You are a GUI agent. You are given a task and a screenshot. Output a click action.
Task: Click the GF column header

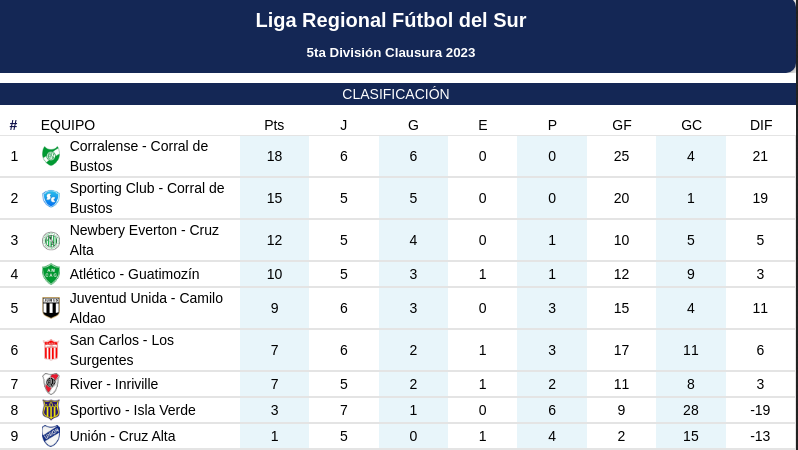tap(622, 125)
